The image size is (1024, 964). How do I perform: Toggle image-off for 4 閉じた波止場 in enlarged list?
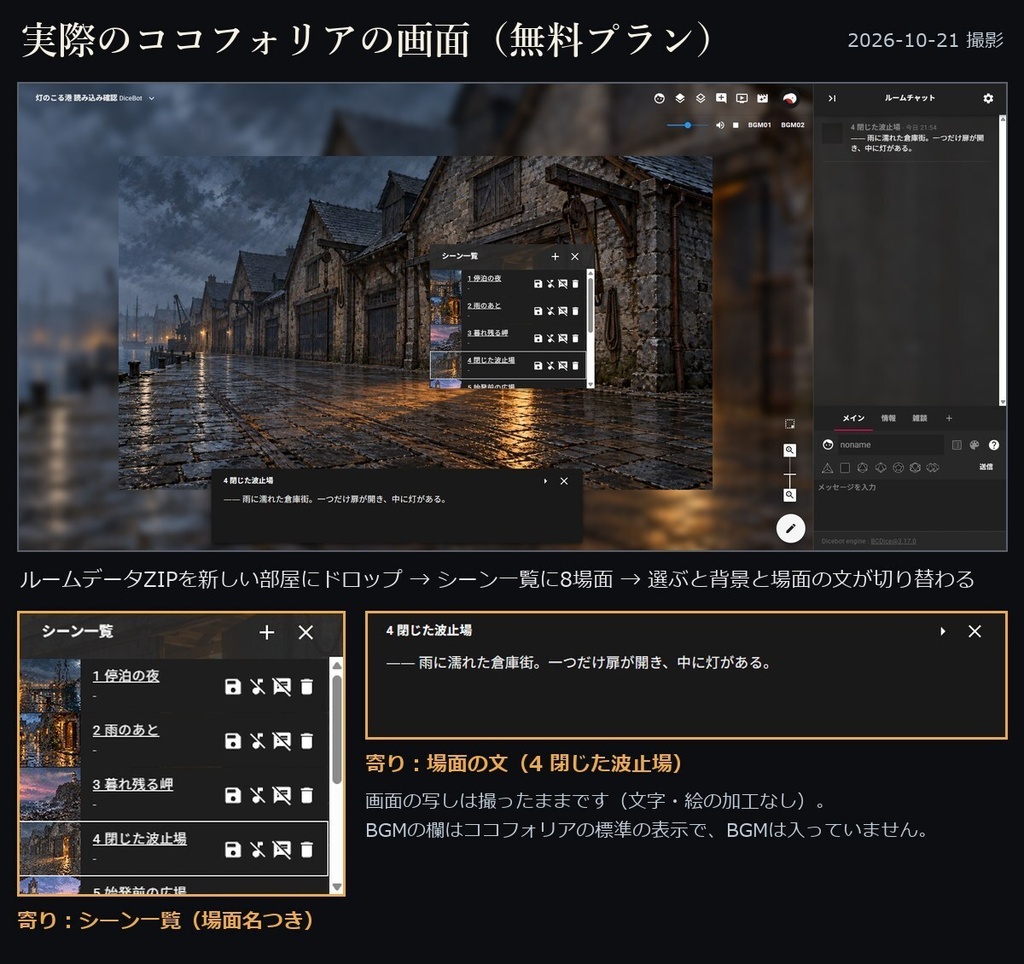click(281, 849)
